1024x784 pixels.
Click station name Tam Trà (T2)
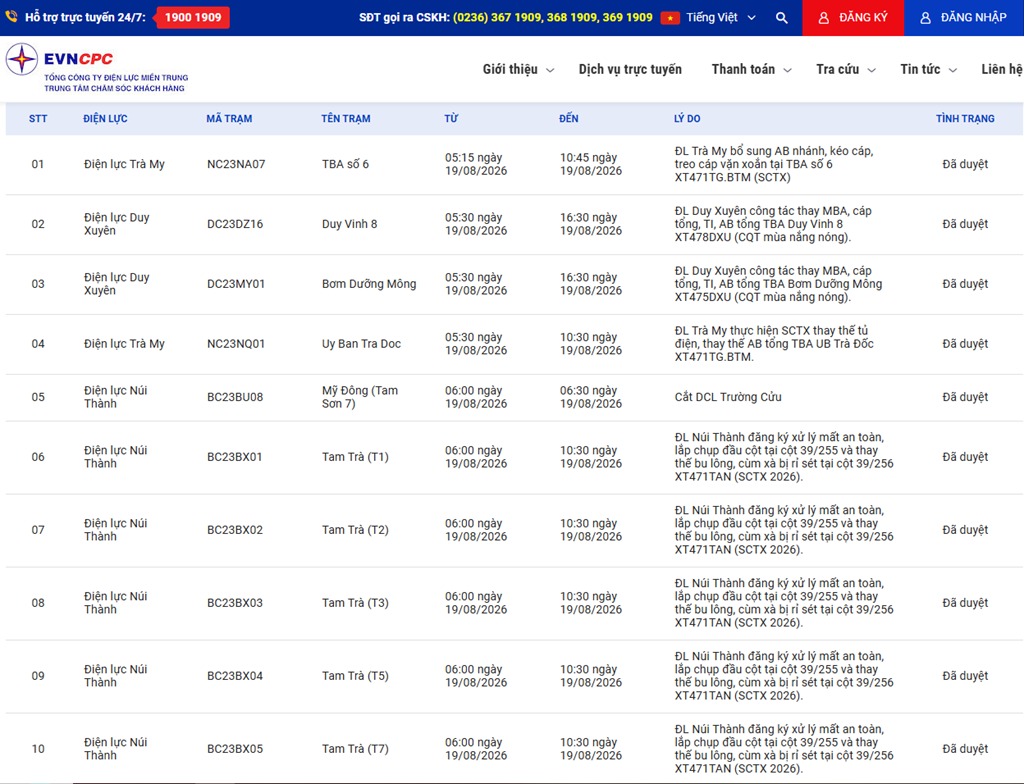pyautogui.click(x=355, y=530)
